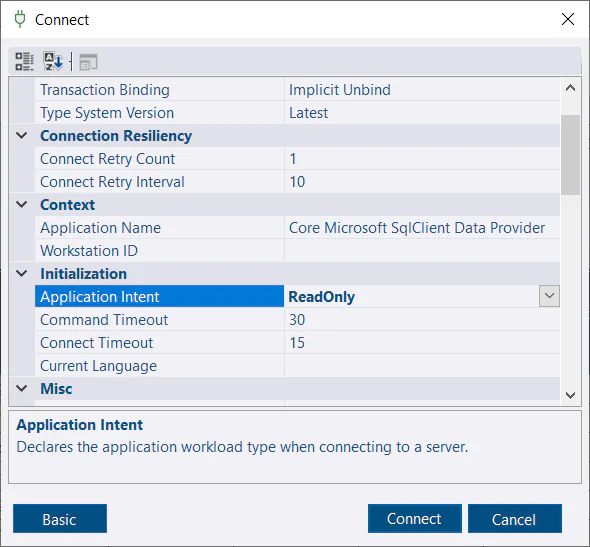Select the Command Timeout property
The height and width of the screenshot is (547, 590).
(160, 320)
